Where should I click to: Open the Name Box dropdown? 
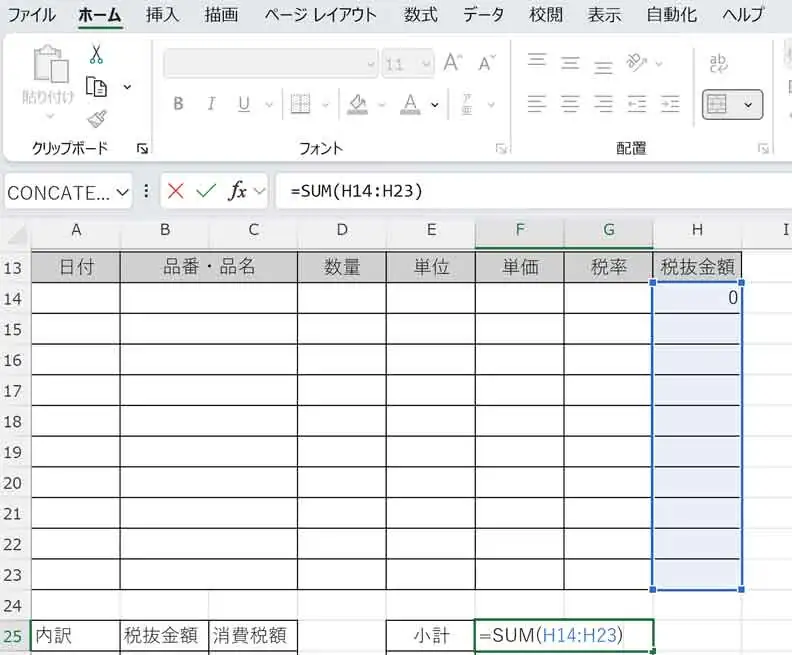click(x=123, y=192)
